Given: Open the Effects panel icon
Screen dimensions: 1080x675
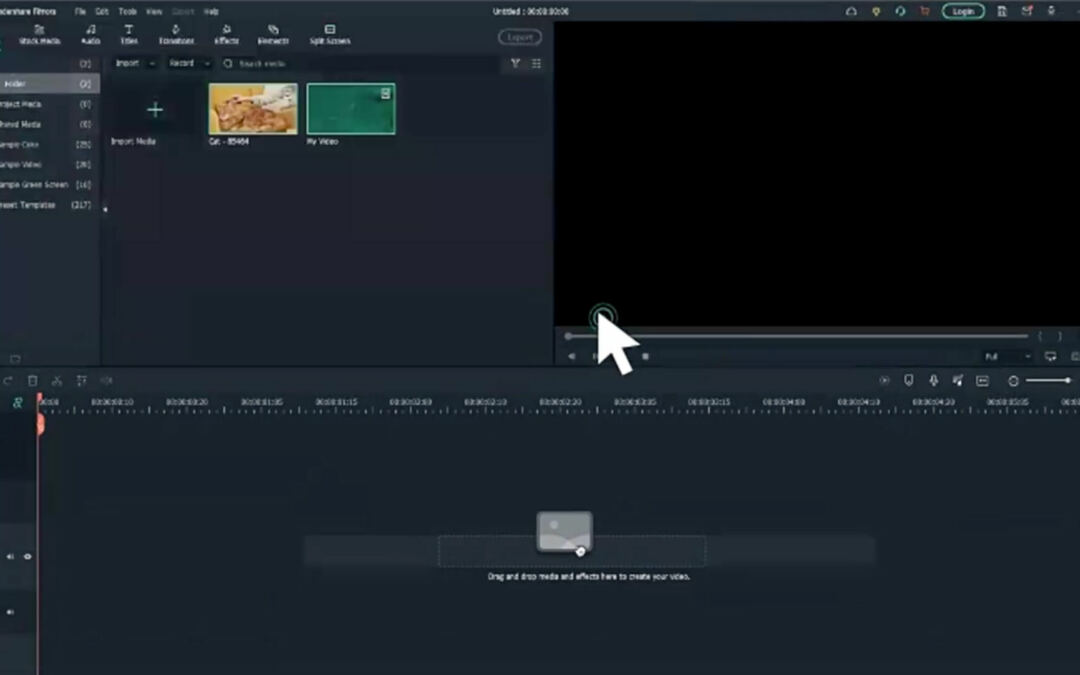Looking at the screenshot, I should pyautogui.click(x=226, y=35).
